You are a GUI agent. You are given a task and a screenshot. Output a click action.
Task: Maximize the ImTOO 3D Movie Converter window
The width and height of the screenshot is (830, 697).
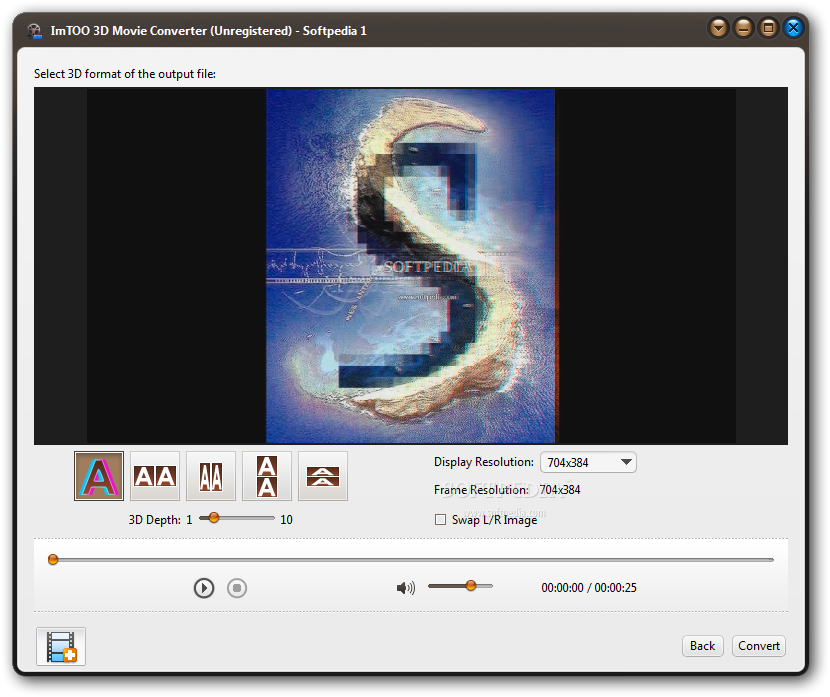(768, 28)
